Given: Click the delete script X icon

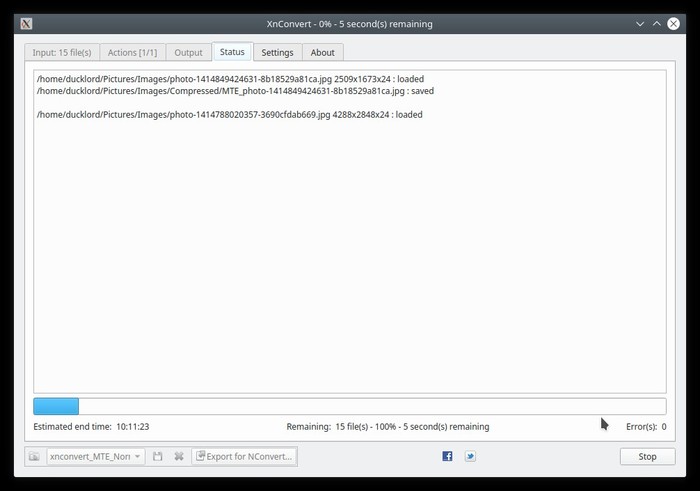Looking at the screenshot, I should [179, 456].
